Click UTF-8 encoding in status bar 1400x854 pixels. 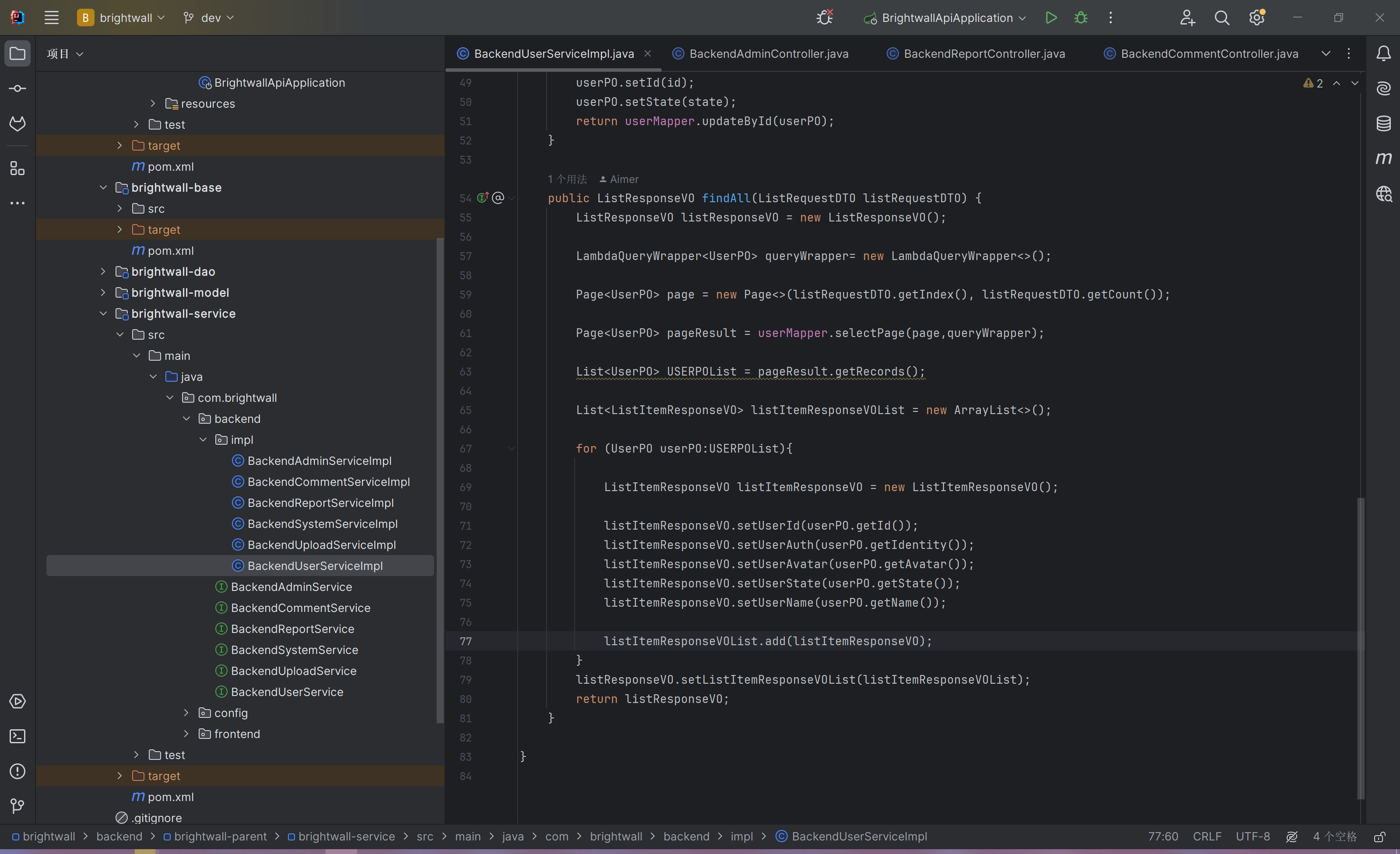click(x=1253, y=836)
